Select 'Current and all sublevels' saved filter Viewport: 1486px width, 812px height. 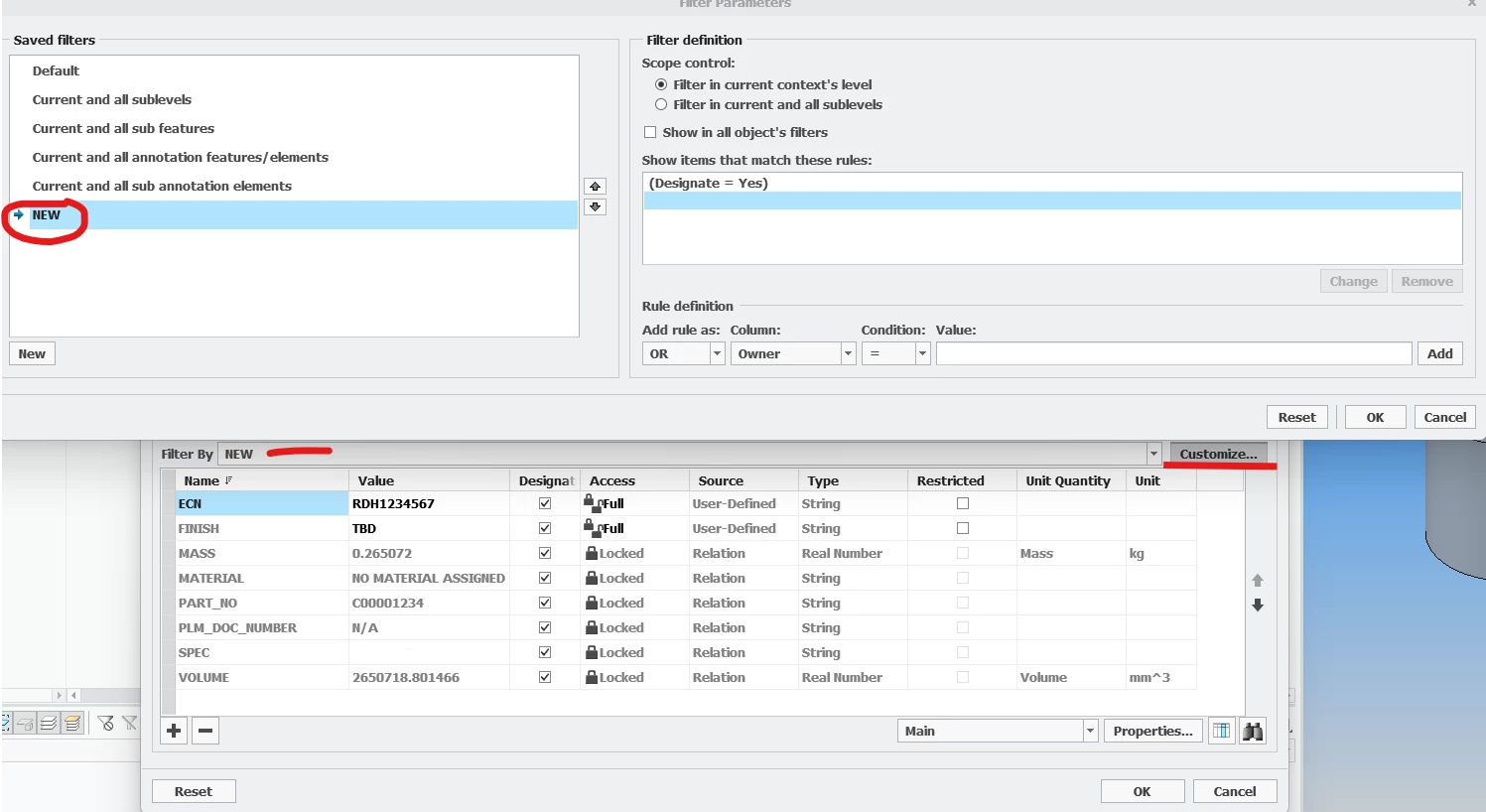tap(112, 99)
